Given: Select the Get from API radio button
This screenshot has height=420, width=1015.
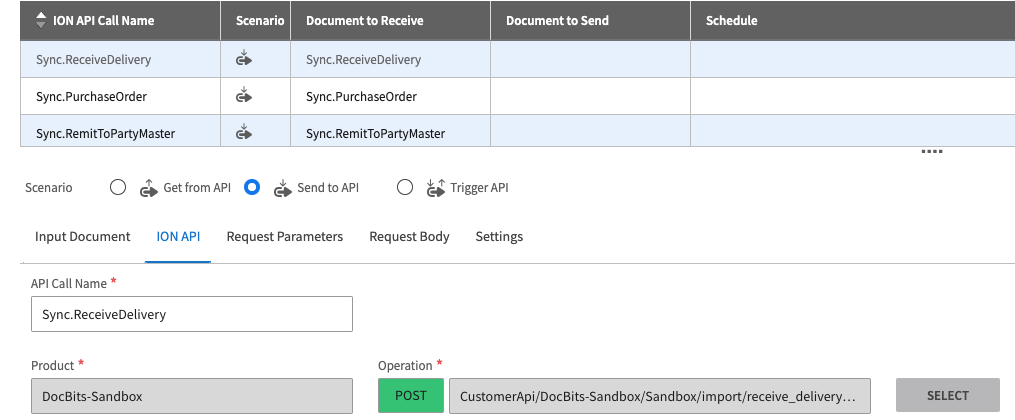Looking at the screenshot, I should point(118,187).
